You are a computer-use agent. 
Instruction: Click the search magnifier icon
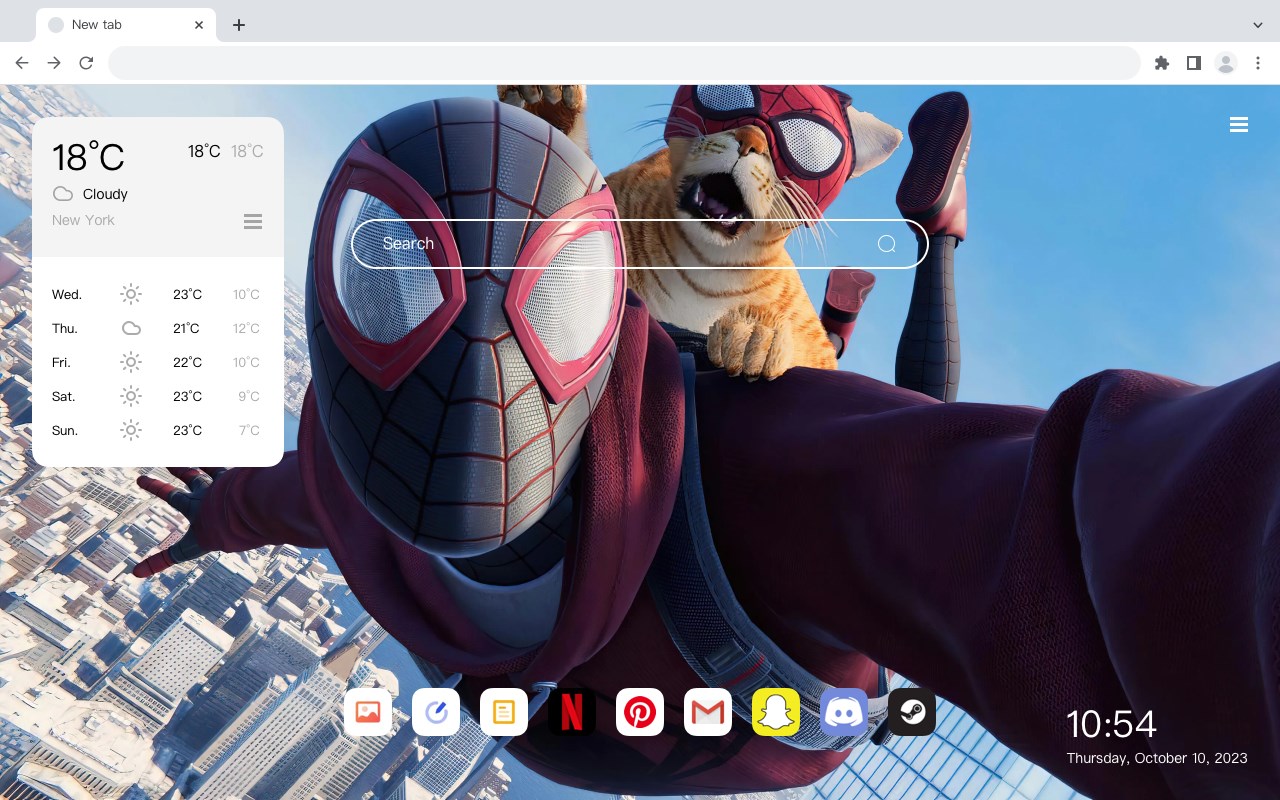[886, 244]
